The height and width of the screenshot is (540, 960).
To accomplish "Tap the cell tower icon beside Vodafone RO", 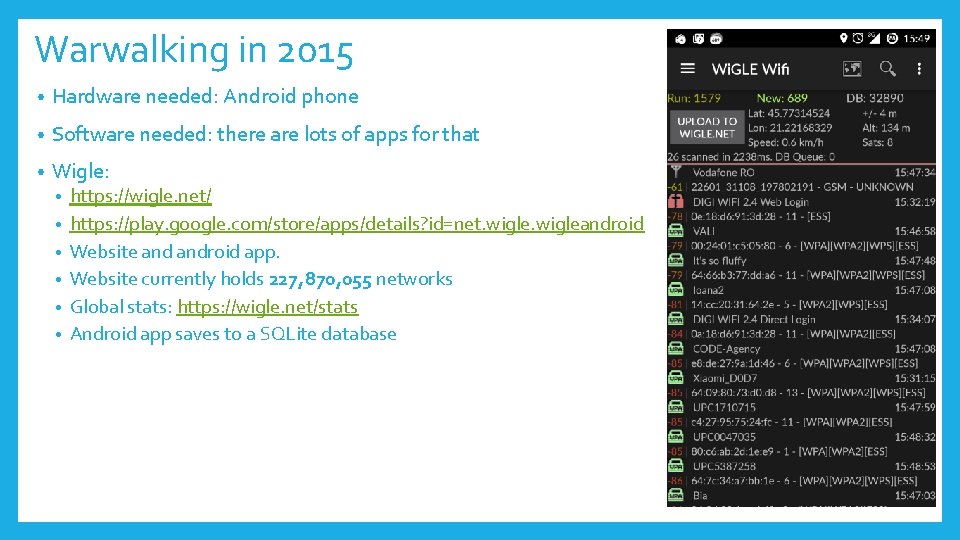I will pos(676,172).
